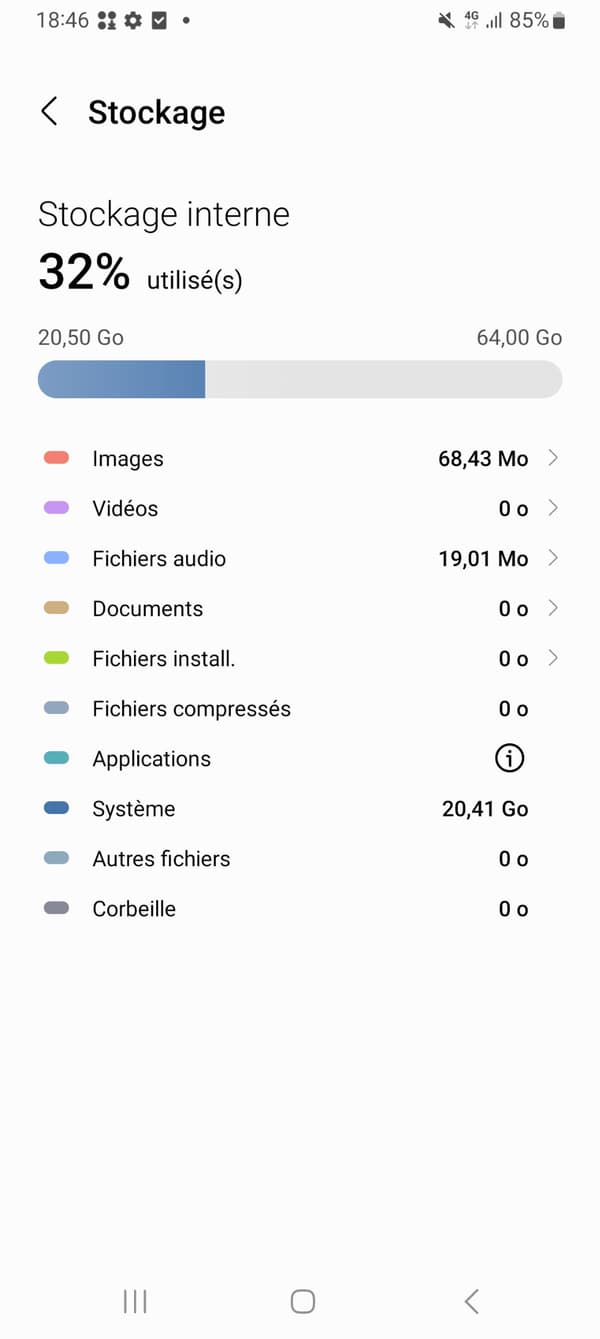Tap the Applications info icon
The image size is (600, 1339).
click(x=509, y=759)
